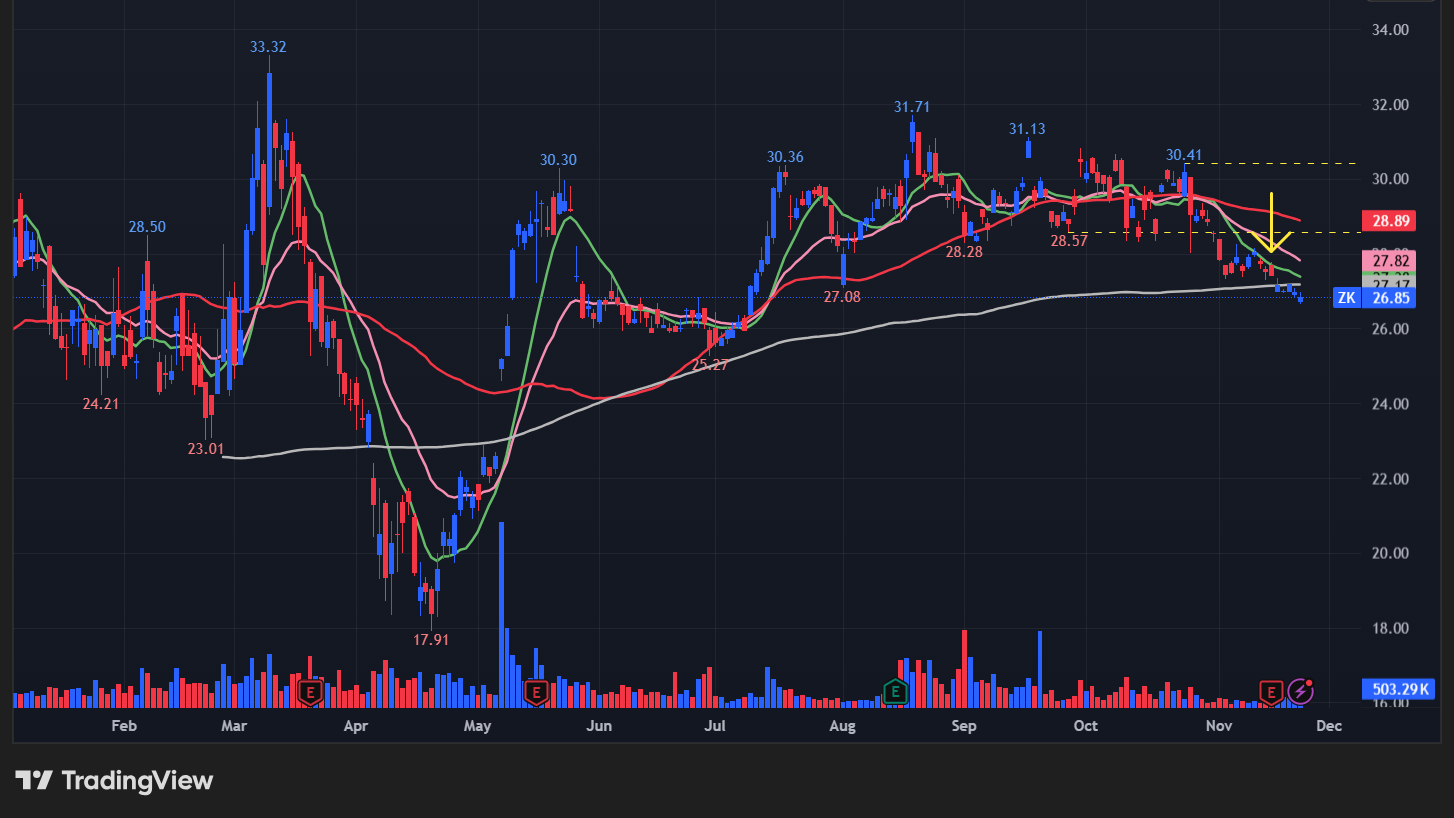Image resolution: width=1454 pixels, height=818 pixels.
Task: Click the November earnings E marker
Action: pos(1271,691)
